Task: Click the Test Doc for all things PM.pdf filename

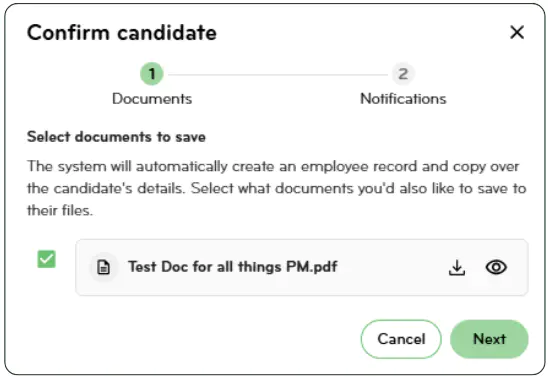Action: click(232, 267)
